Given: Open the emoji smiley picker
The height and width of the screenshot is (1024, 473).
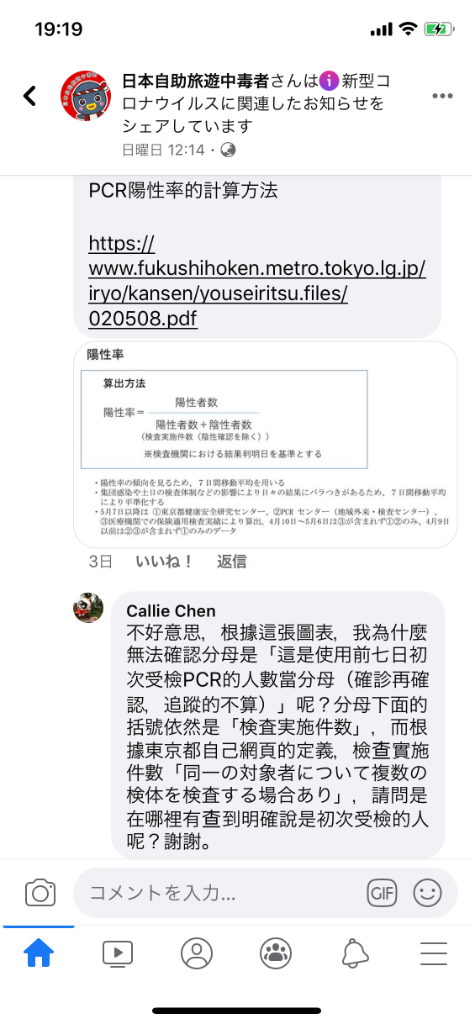Looking at the screenshot, I should click(428, 893).
